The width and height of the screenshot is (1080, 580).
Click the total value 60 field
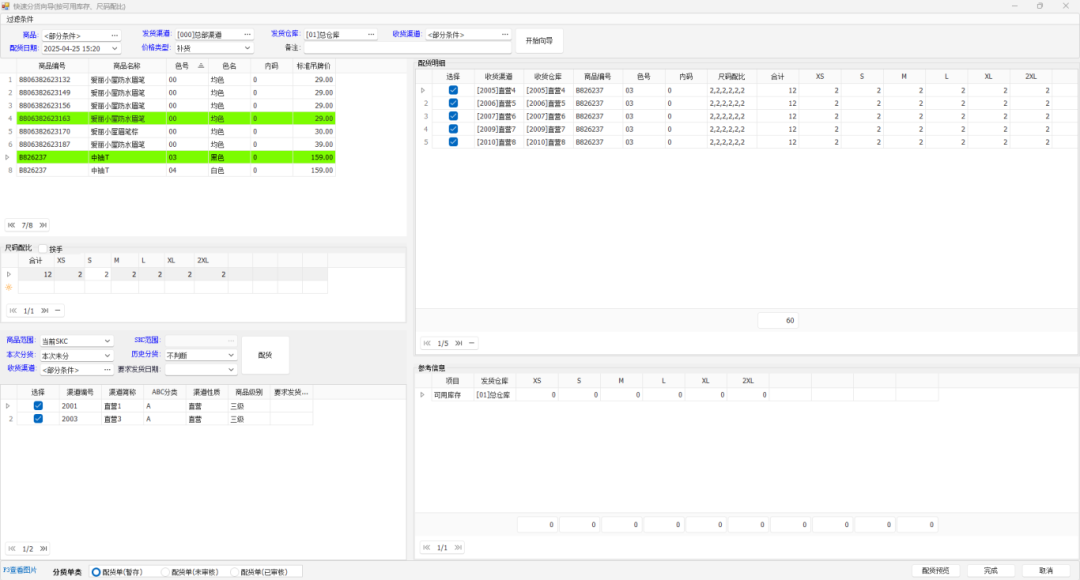tap(778, 320)
